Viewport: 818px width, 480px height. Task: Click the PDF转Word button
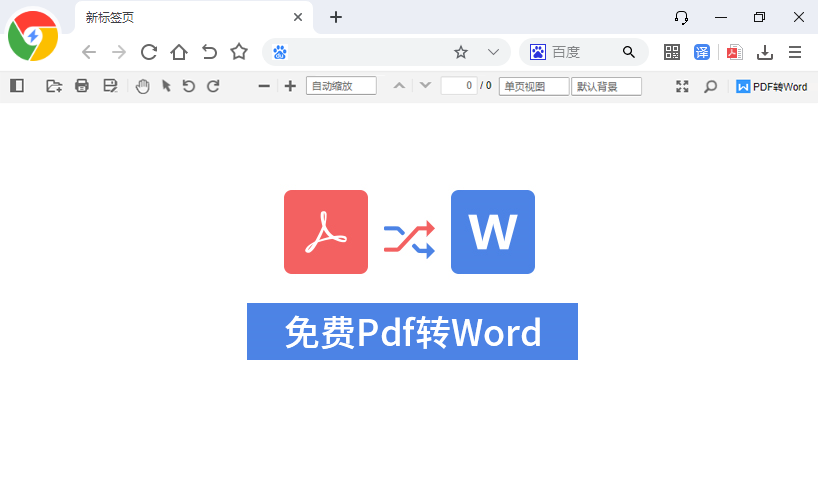pos(772,86)
